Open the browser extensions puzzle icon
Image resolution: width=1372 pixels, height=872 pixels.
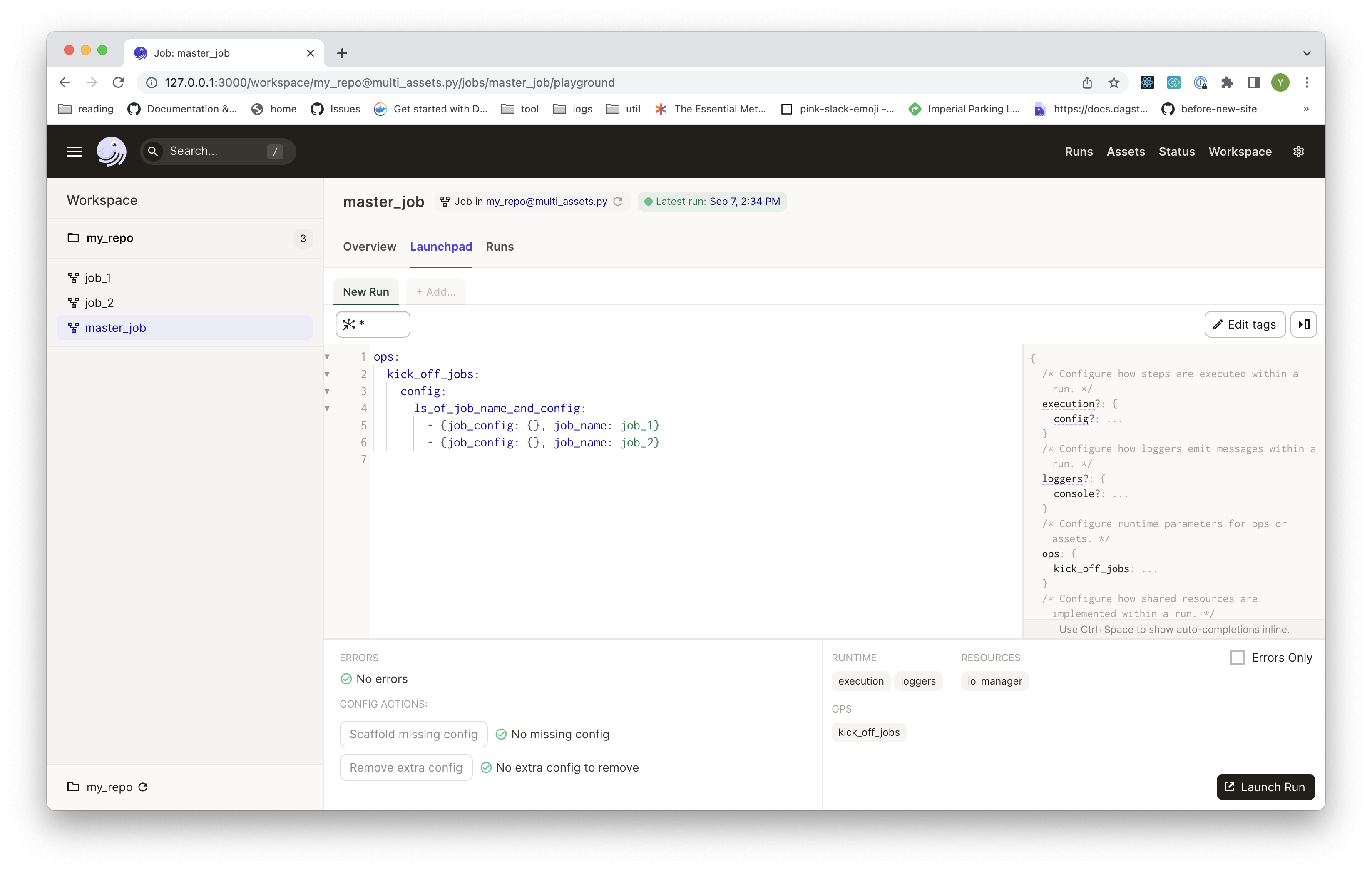1227,82
